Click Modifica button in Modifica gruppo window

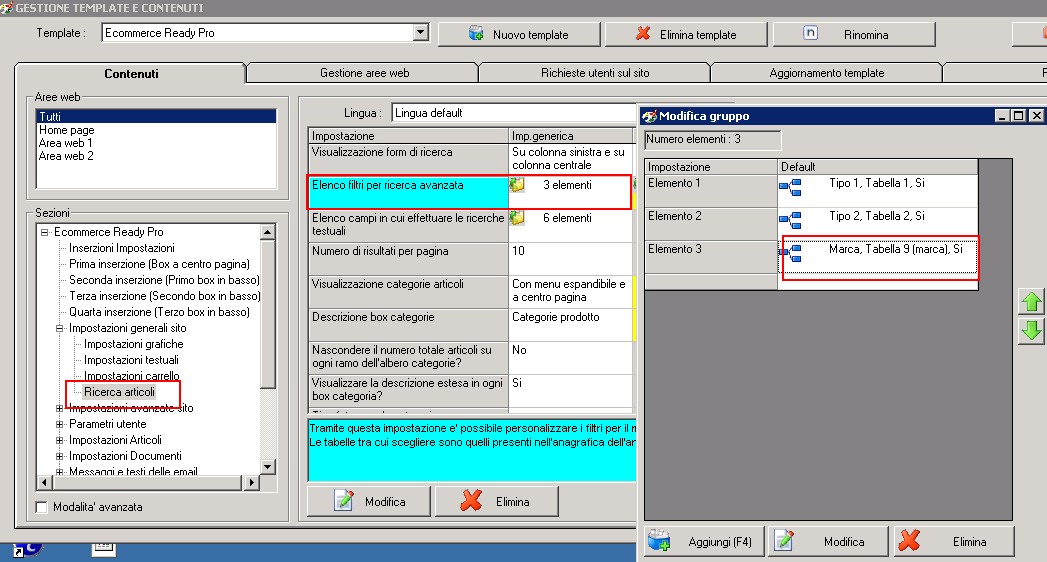coord(829,541)
